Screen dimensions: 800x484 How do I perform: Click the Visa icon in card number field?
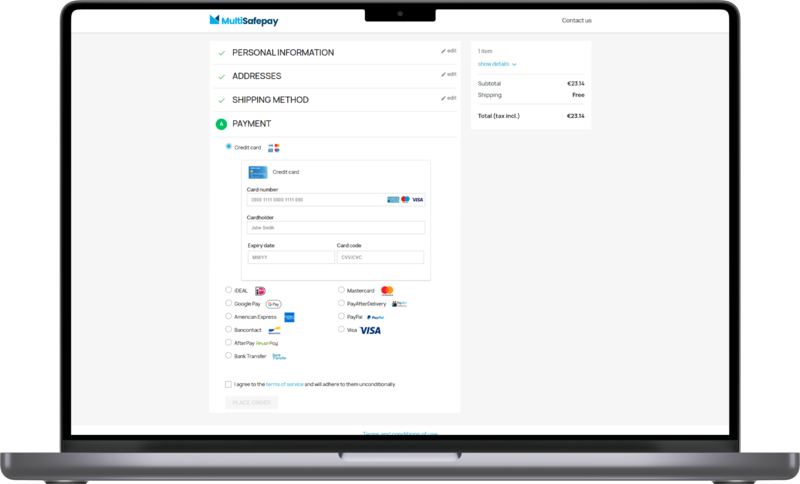[x=418, y=199]
